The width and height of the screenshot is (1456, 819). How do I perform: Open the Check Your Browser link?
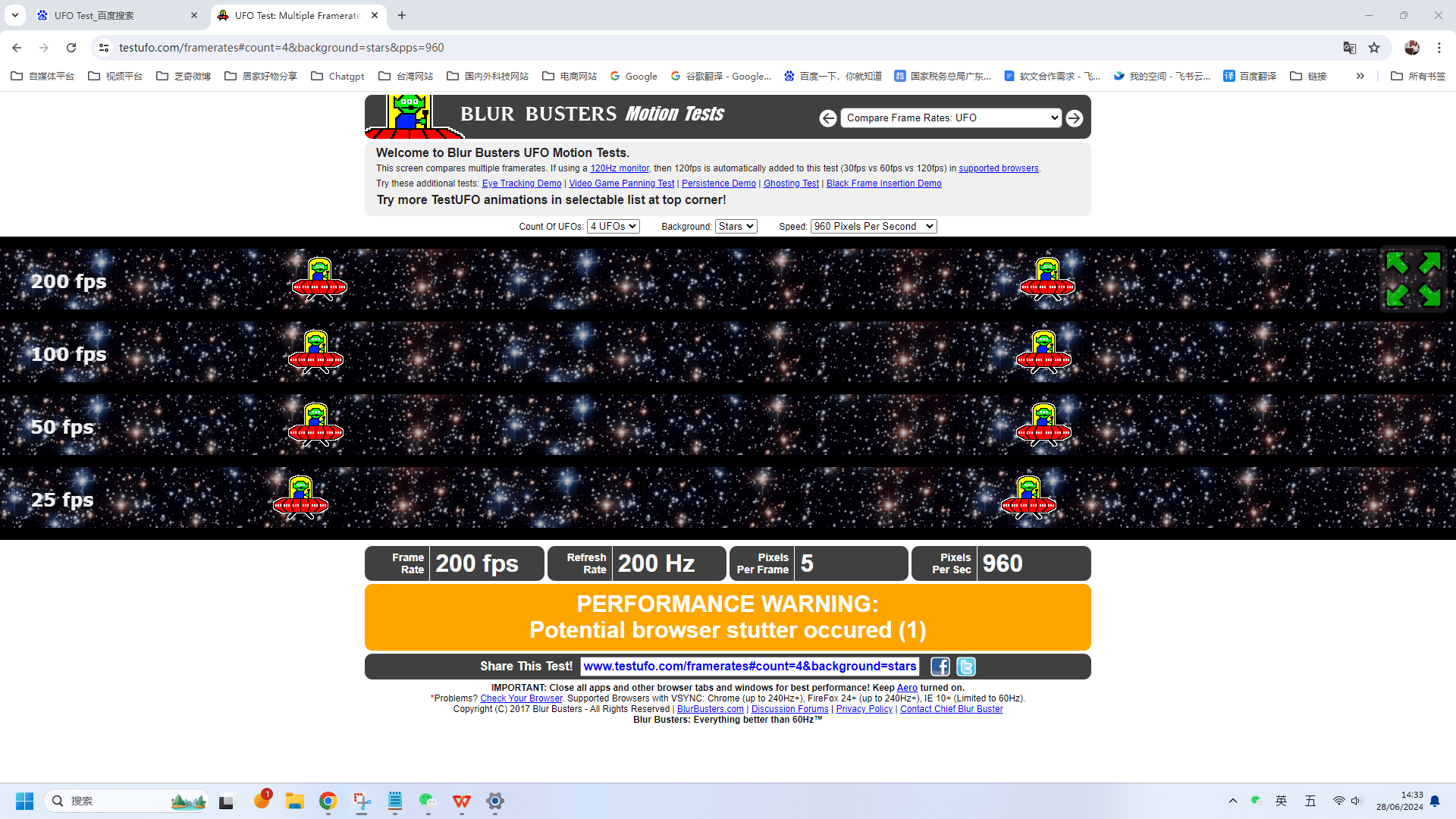pyautogui.click(x=521, y=698)
